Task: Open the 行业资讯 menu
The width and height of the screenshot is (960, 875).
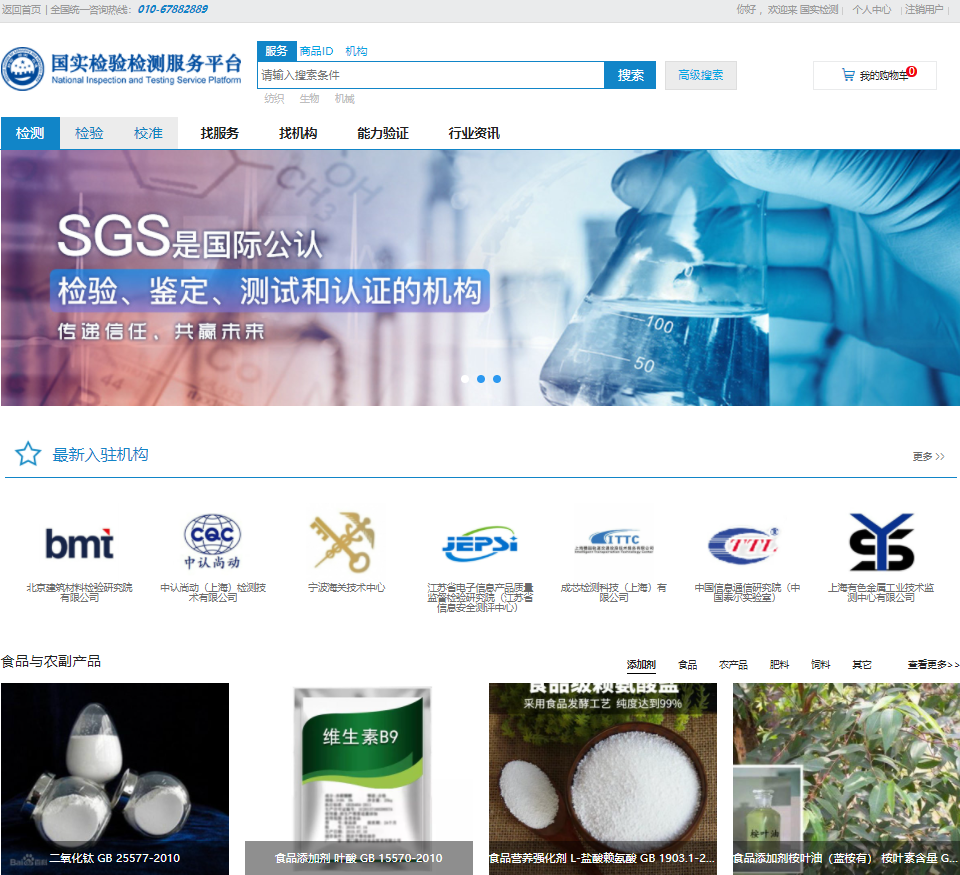Action: (x=474, y=133)
